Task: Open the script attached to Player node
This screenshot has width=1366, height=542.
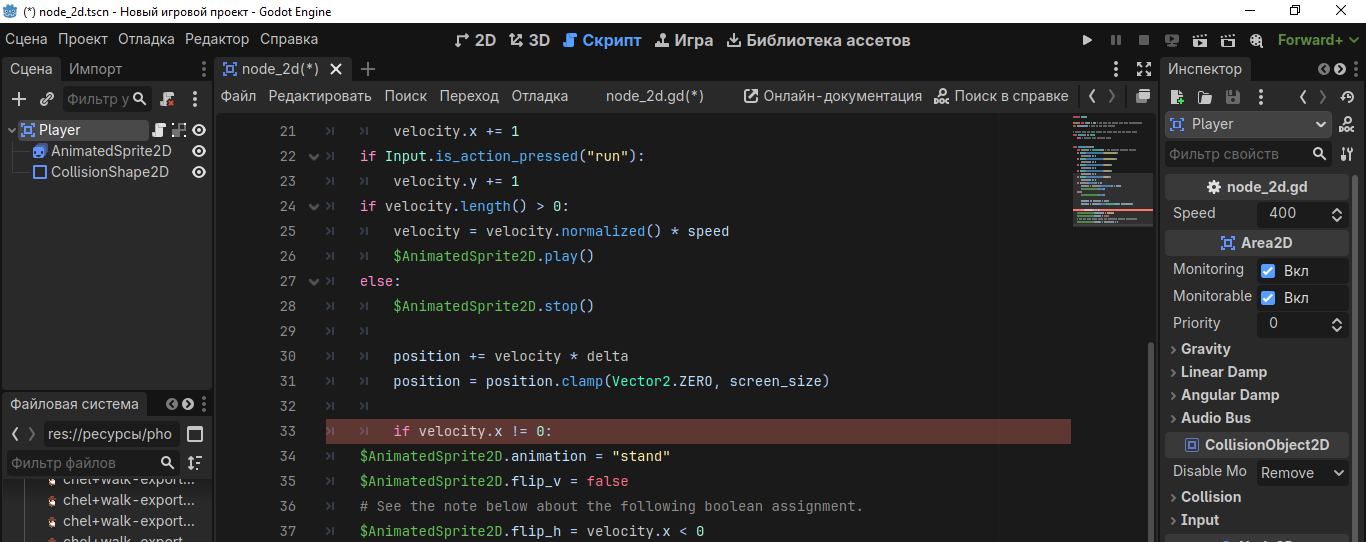Action: click(158, 130)
